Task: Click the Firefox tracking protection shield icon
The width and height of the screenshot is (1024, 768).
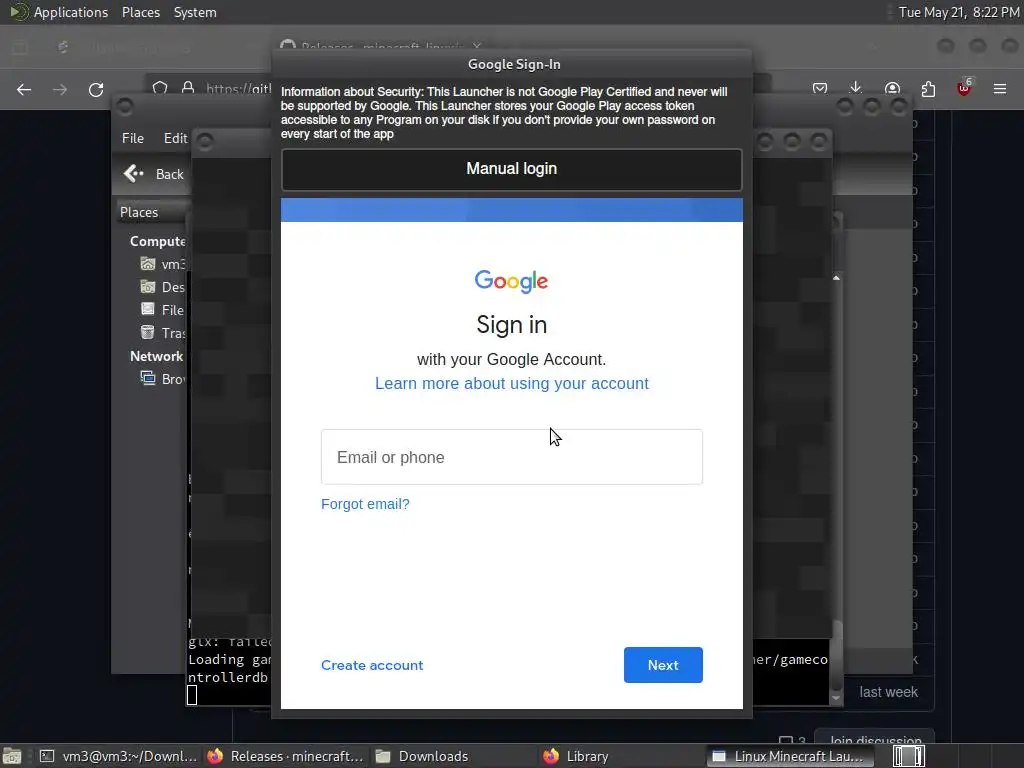Action: tap(160, 88)
